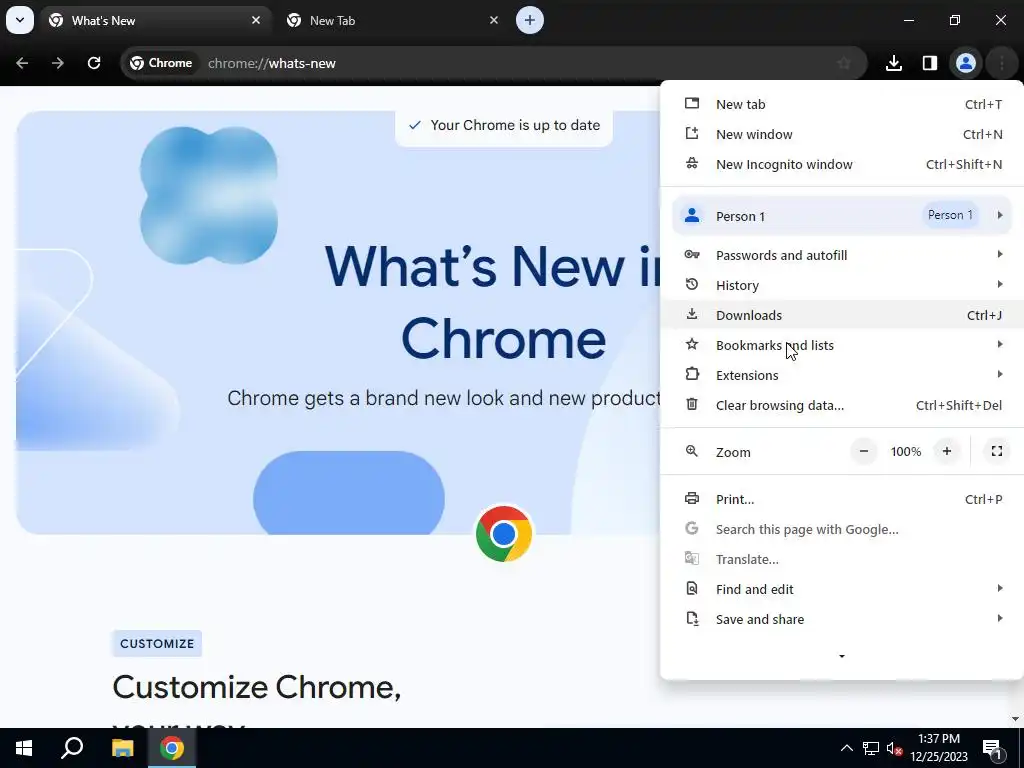Image resolution: width=1024 pixels, height=768 pixels.
Task: Click the 100% zoom value
Action: (906, 452)
